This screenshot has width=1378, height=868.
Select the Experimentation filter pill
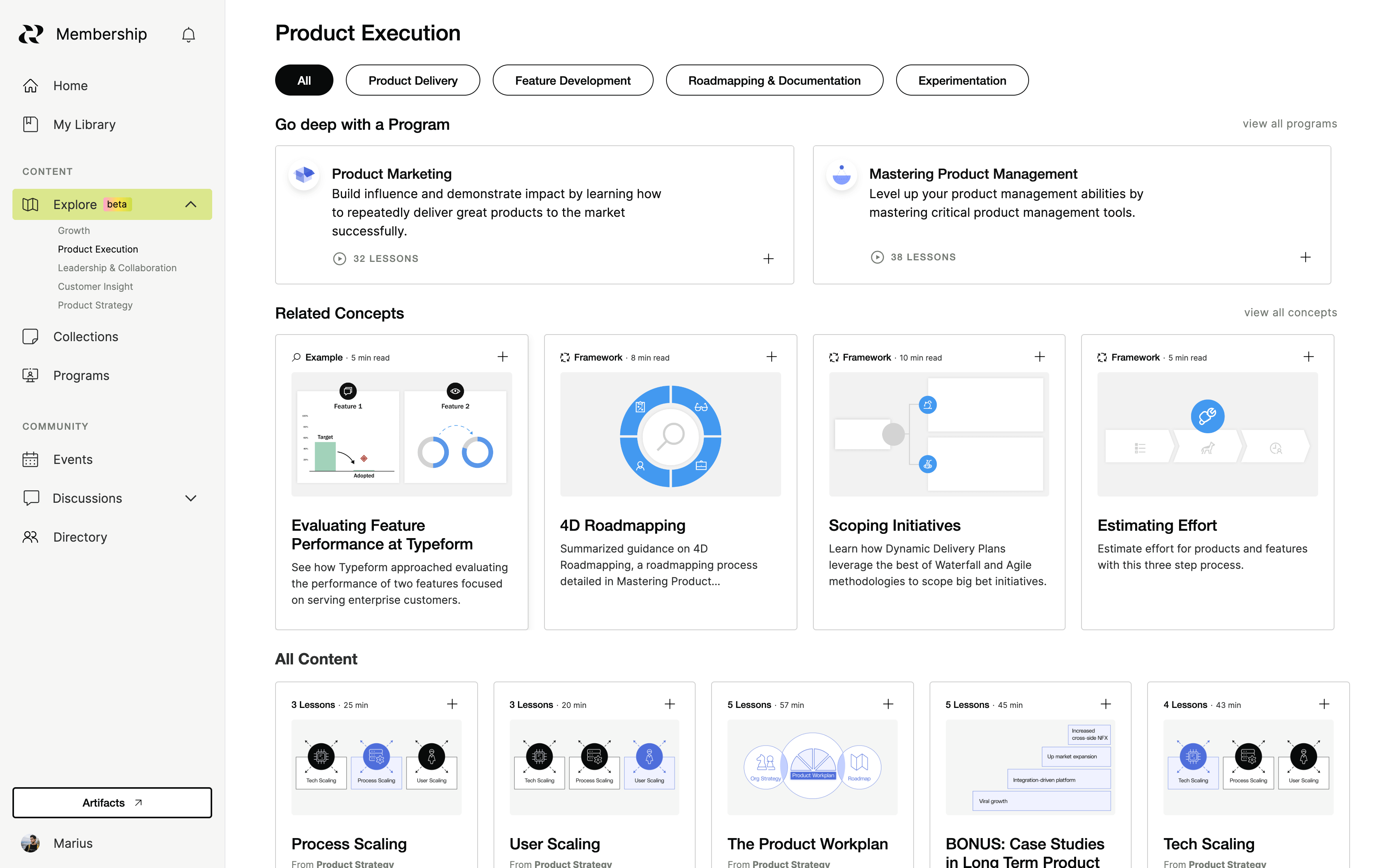pos(961,81)
